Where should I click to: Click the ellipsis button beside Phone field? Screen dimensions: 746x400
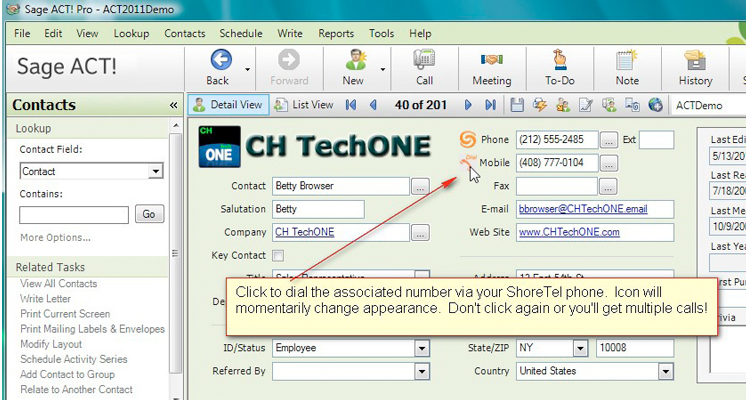[609, 140]
